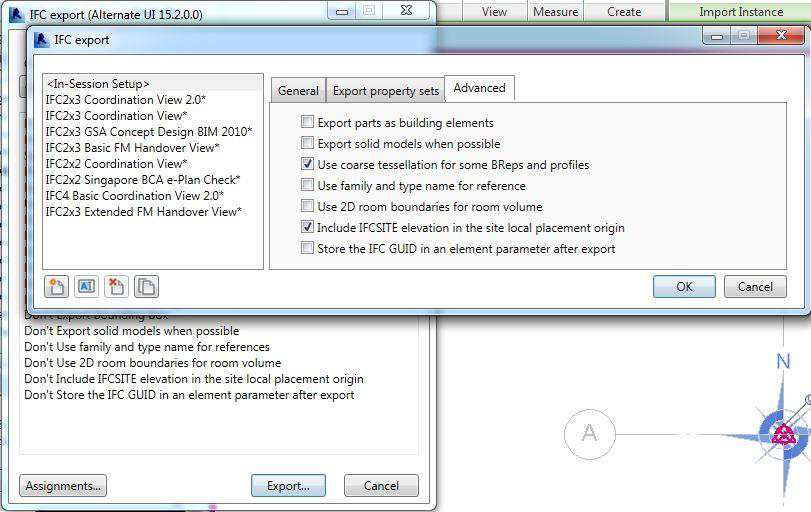Close the IFC export dialog
The width and height of the screenshot is (811, 512).
(x=781, y=36)
